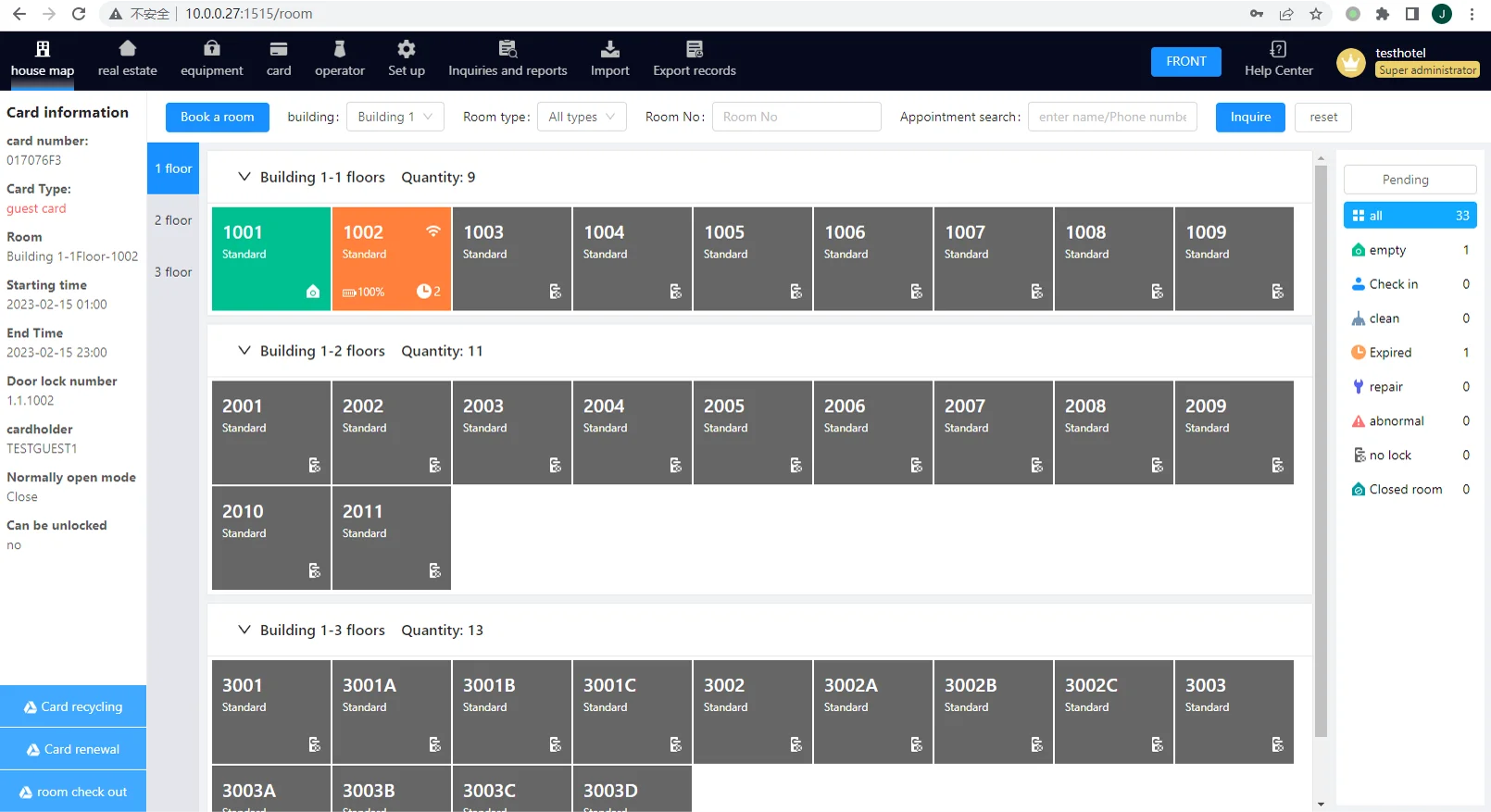Click the operator icon
Screen dimensions: 1491x812
point(340,49)
